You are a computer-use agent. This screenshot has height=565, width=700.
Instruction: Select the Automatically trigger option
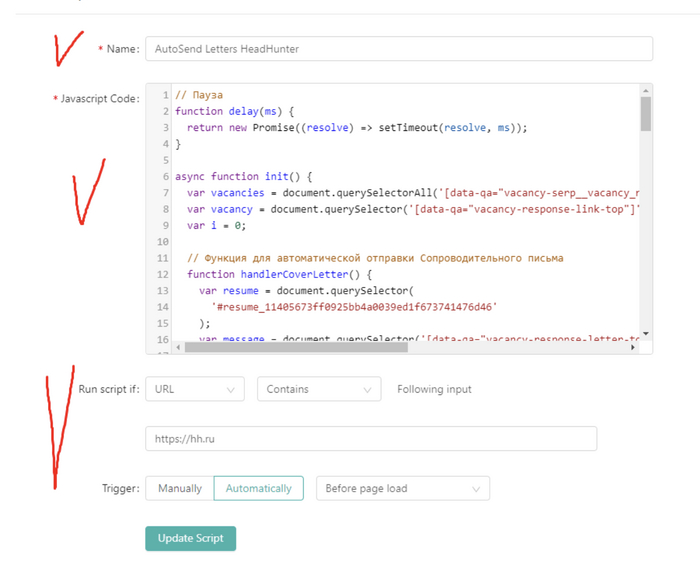pos(258,488)
